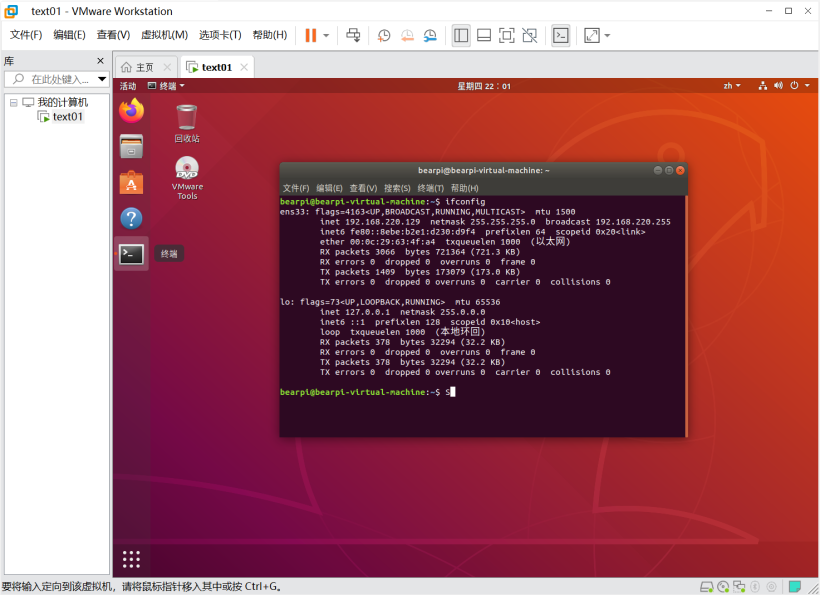Click 活动 in the Ubuntu top bar
The image size is (820, 595).
click(x=128, y=86)
